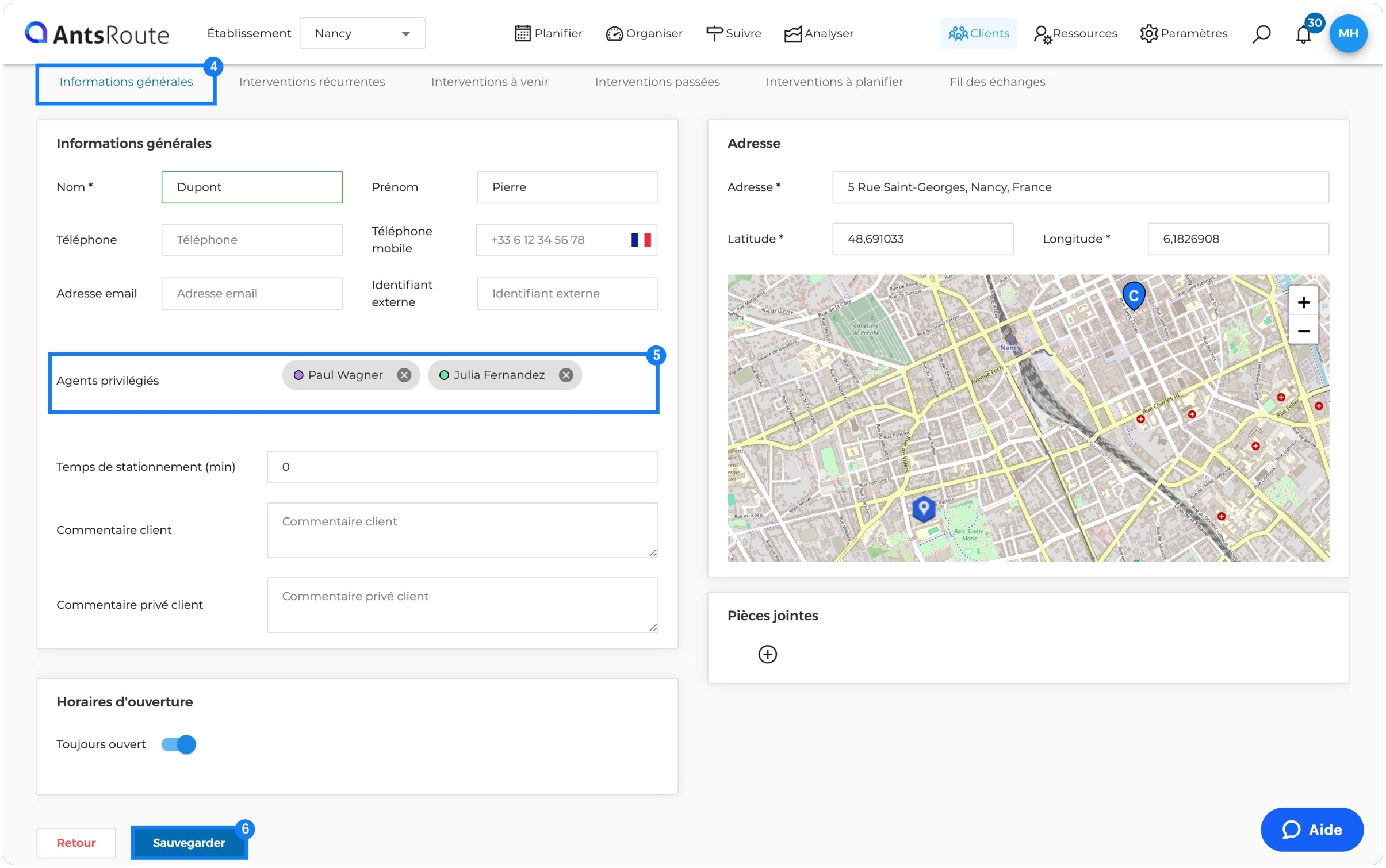Remove Julia Fernandez from privileged agents
Viewport: 1386px width, 868px height.
566,375
